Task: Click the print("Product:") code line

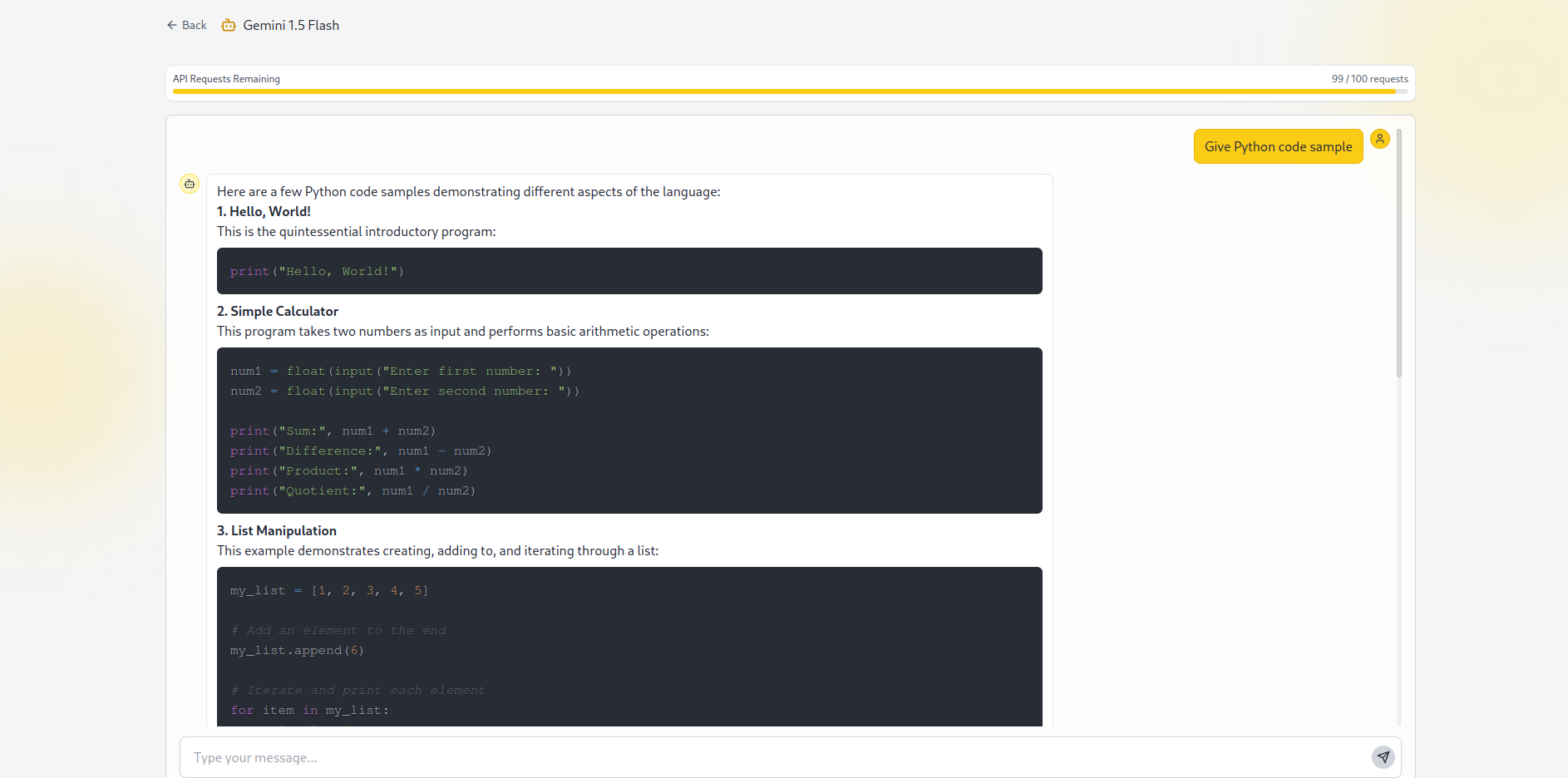Action: [349, 470]
